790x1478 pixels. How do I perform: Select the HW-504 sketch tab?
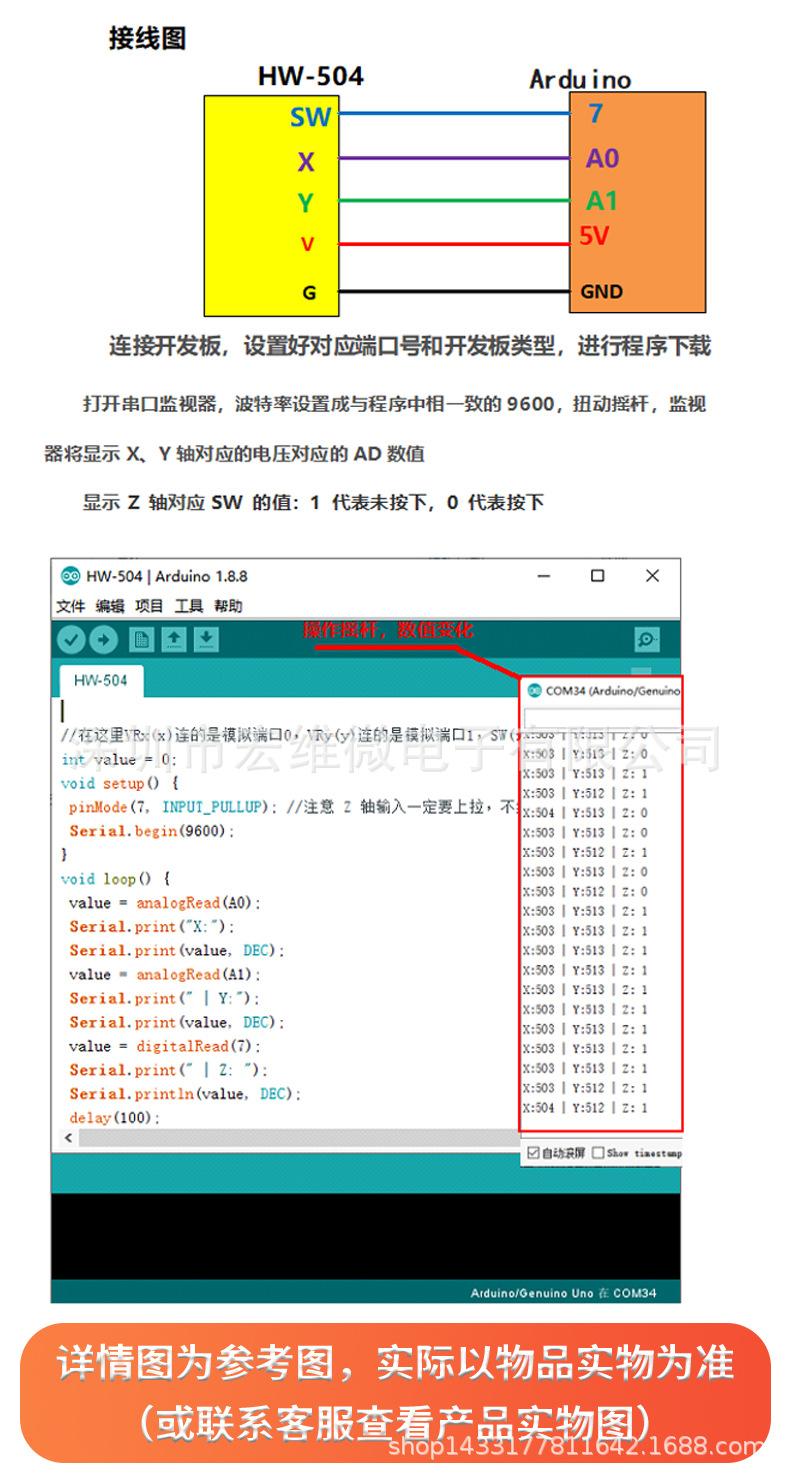[x=100, y=681]
